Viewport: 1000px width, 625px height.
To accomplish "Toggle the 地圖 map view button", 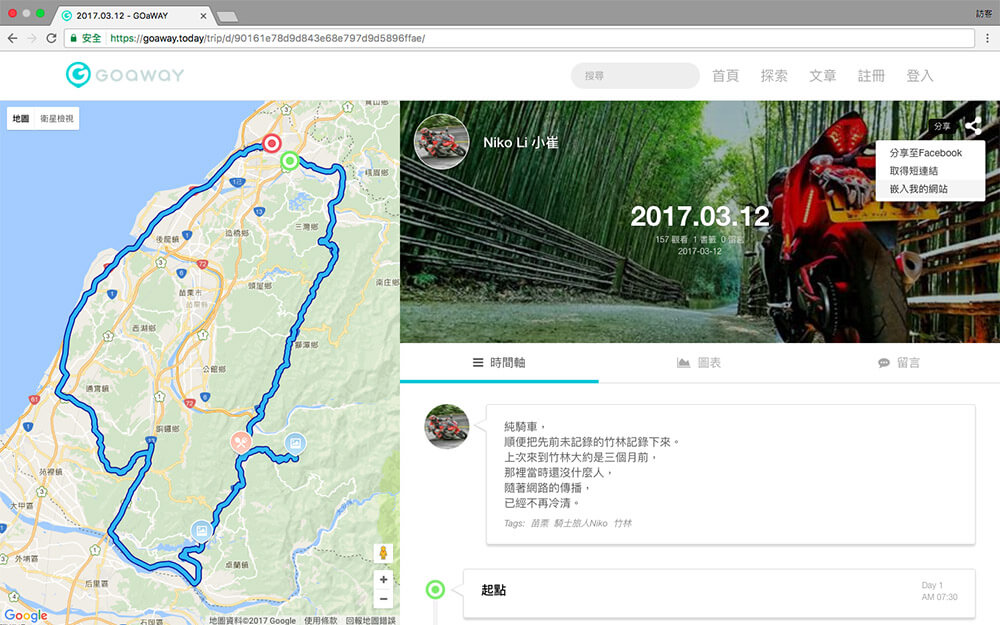I will pyautogui.click(x=23, y=117).
